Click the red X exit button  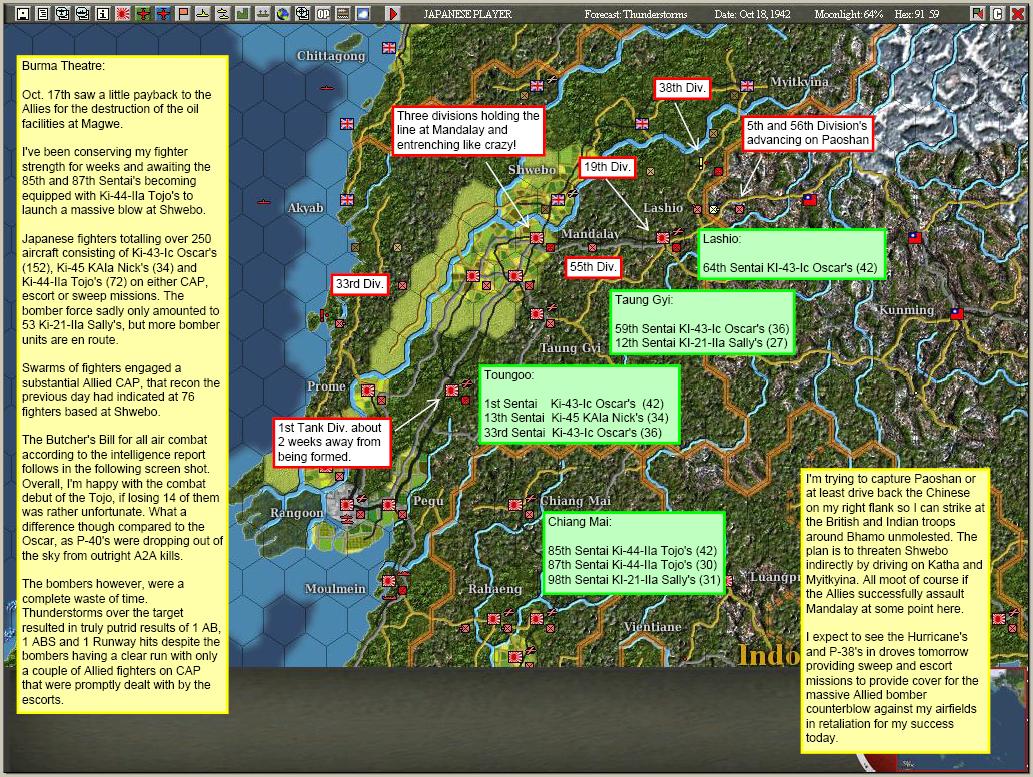pos(1017,13)
